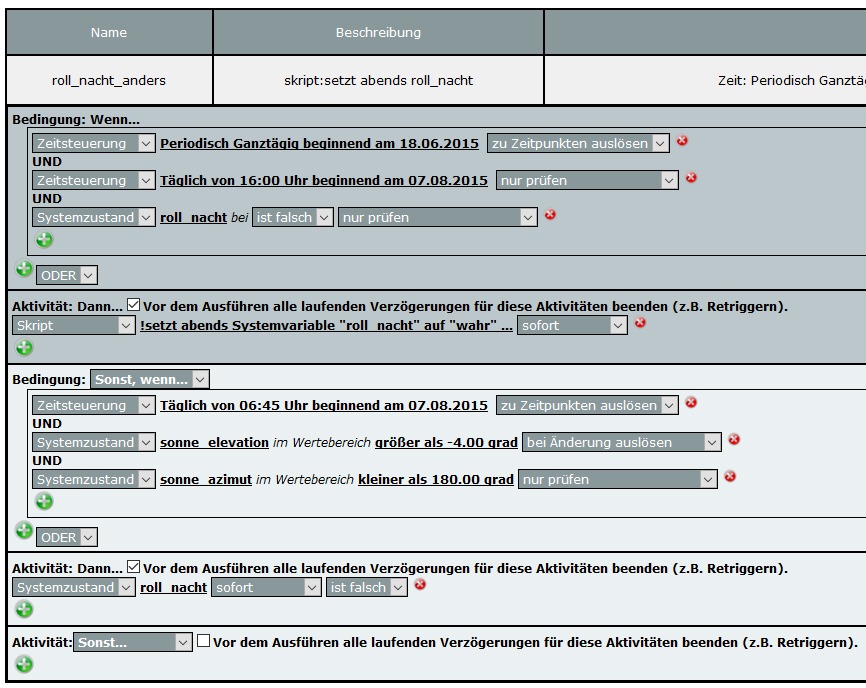866x688 pixels.
Task: Open the Skript activity type dropdown
Action: (x=73, y=326)
